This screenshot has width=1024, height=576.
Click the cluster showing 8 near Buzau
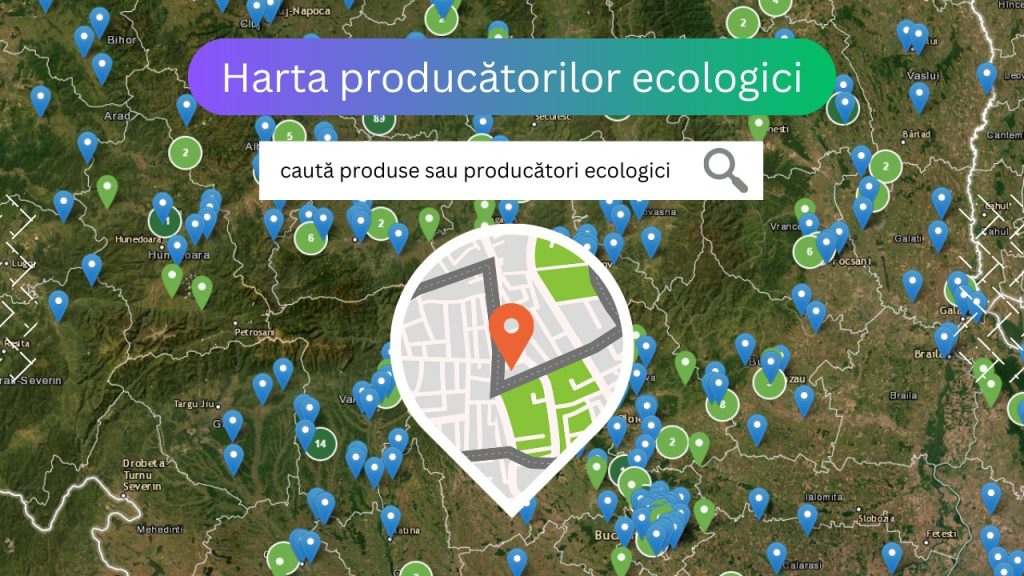point(722,404)
